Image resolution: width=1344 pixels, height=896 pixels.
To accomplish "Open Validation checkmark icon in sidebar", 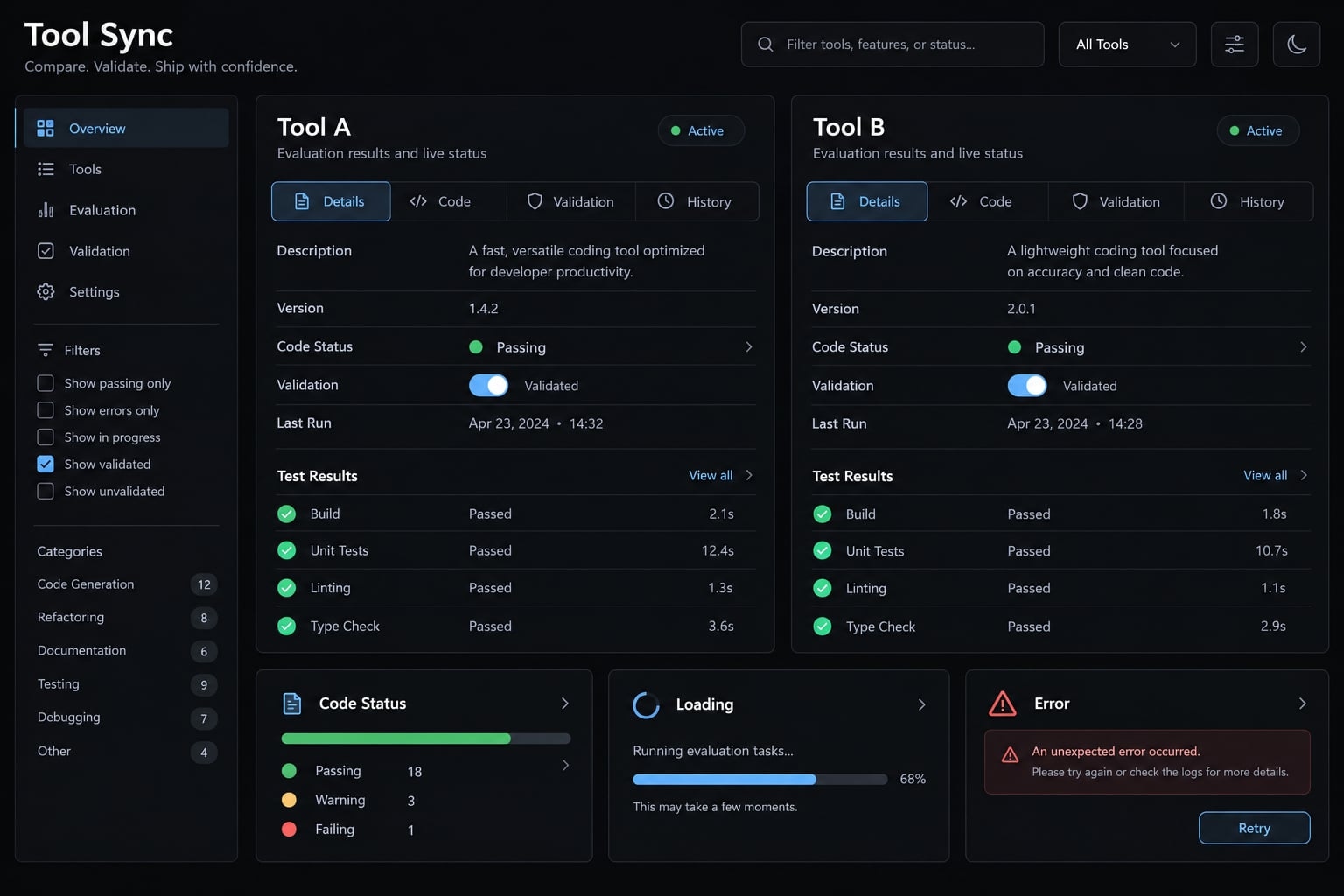I will (45, 251).
